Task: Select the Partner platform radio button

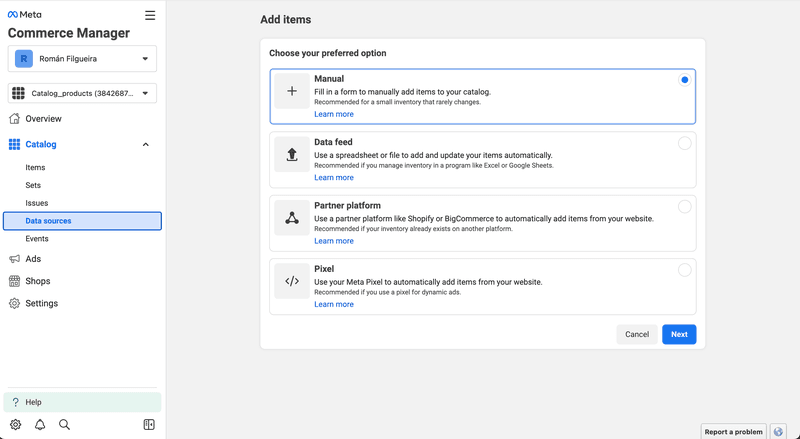Action: (x=685, y=207)
